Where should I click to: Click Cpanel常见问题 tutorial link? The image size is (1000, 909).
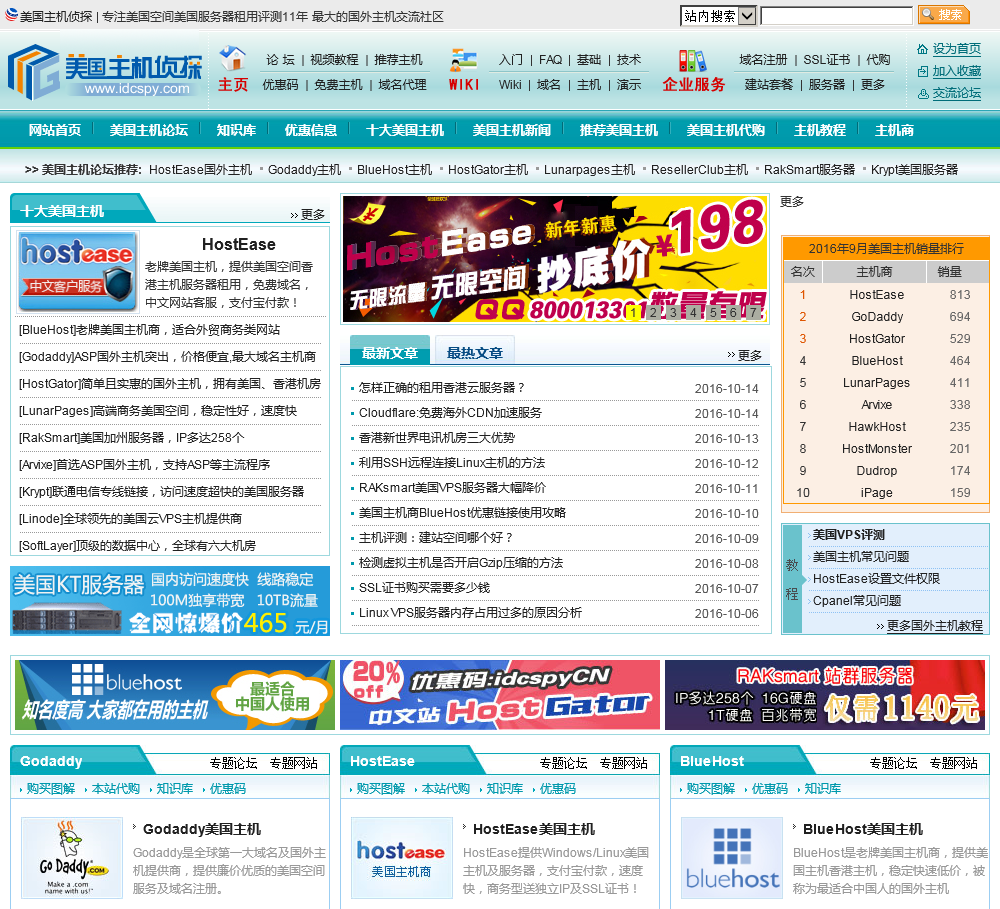[x=857, y=600]
